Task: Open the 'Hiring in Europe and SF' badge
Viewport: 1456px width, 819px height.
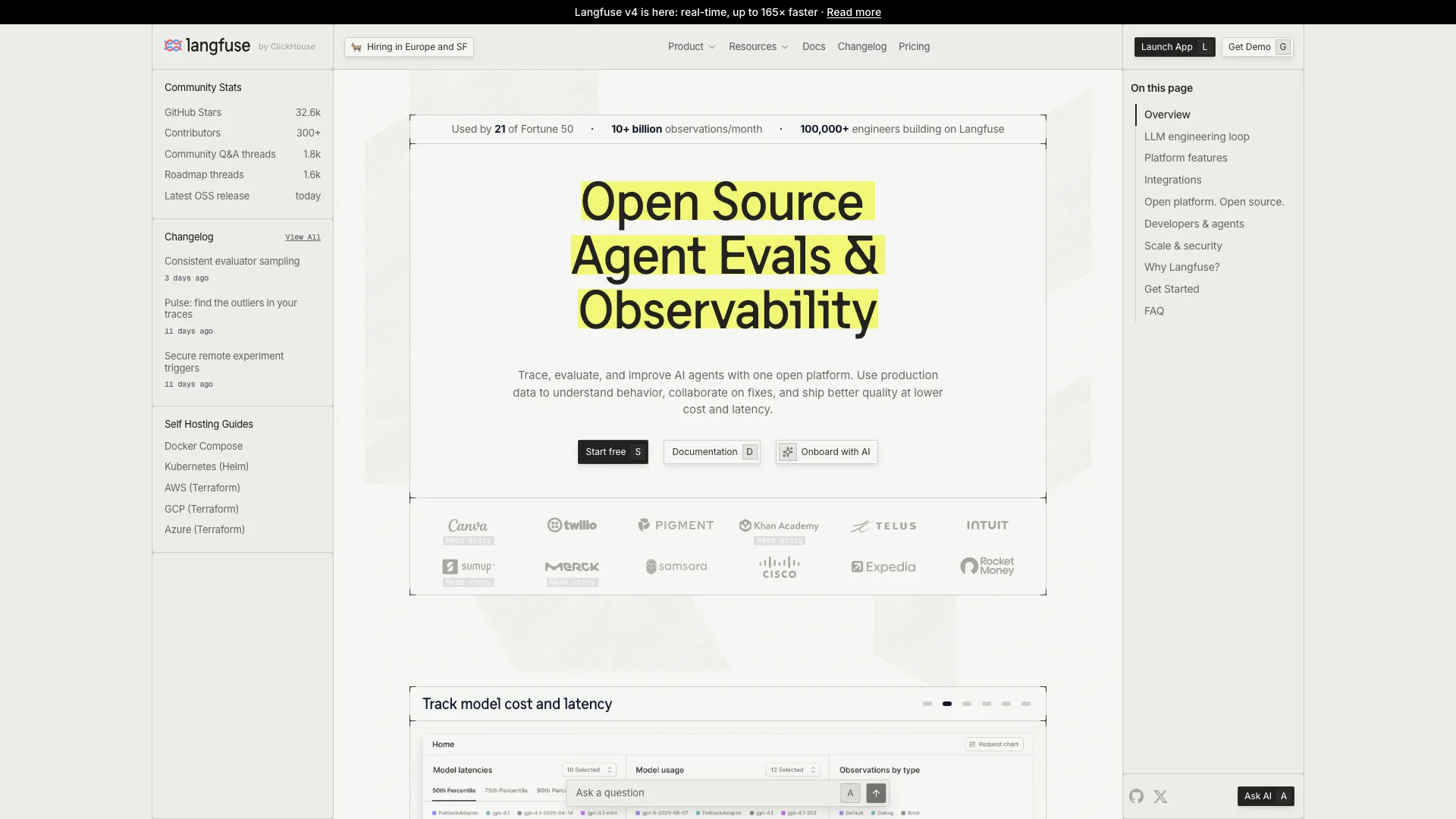Action: click(409, 47)
